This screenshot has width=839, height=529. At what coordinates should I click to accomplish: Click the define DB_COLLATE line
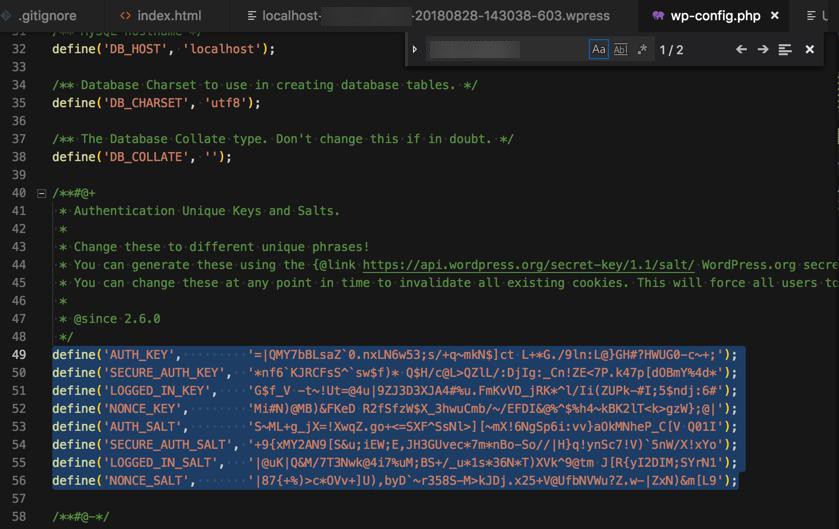[x=142, y=157]
